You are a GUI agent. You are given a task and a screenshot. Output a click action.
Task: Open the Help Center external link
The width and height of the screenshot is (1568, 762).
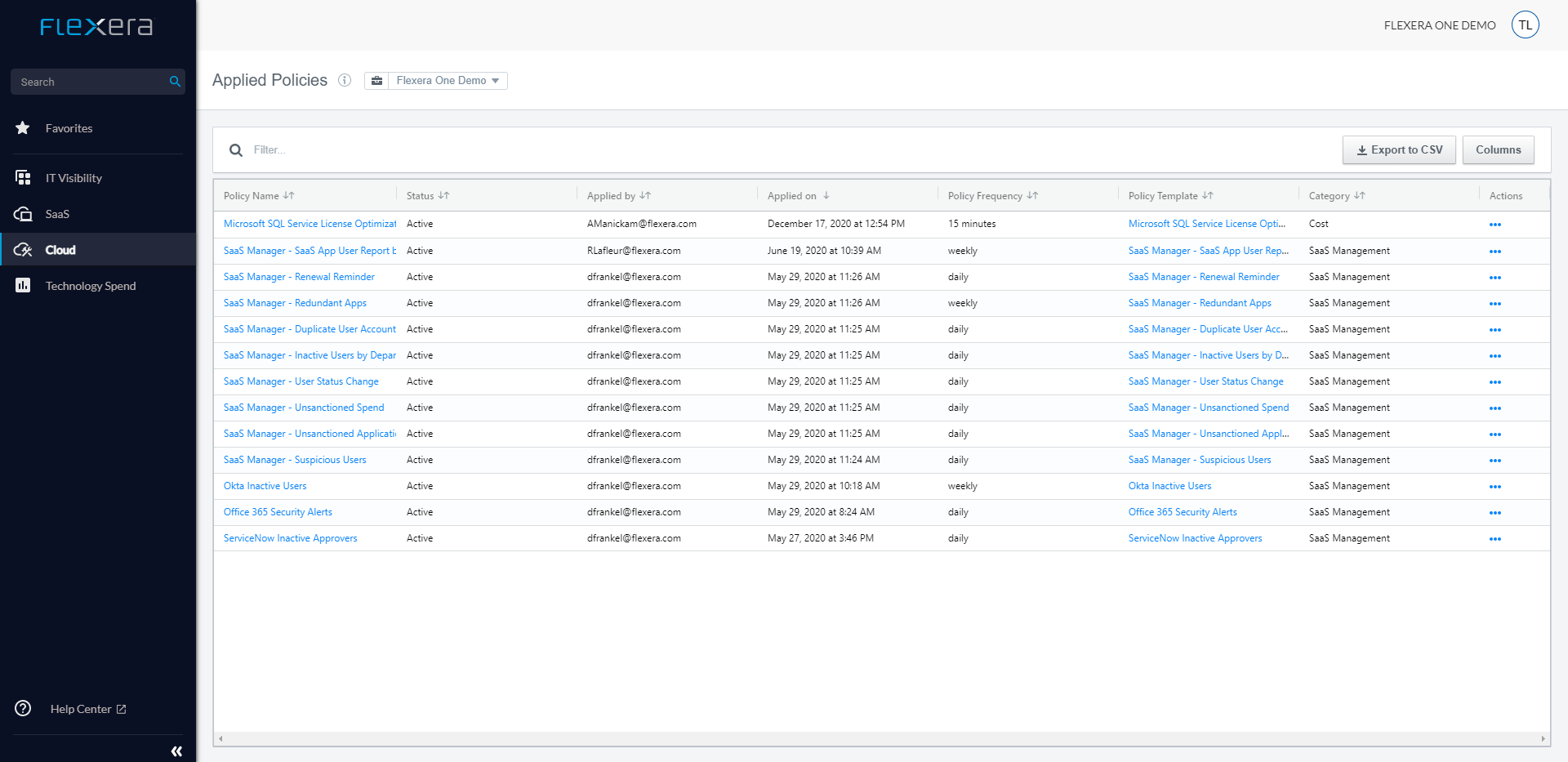88,709
